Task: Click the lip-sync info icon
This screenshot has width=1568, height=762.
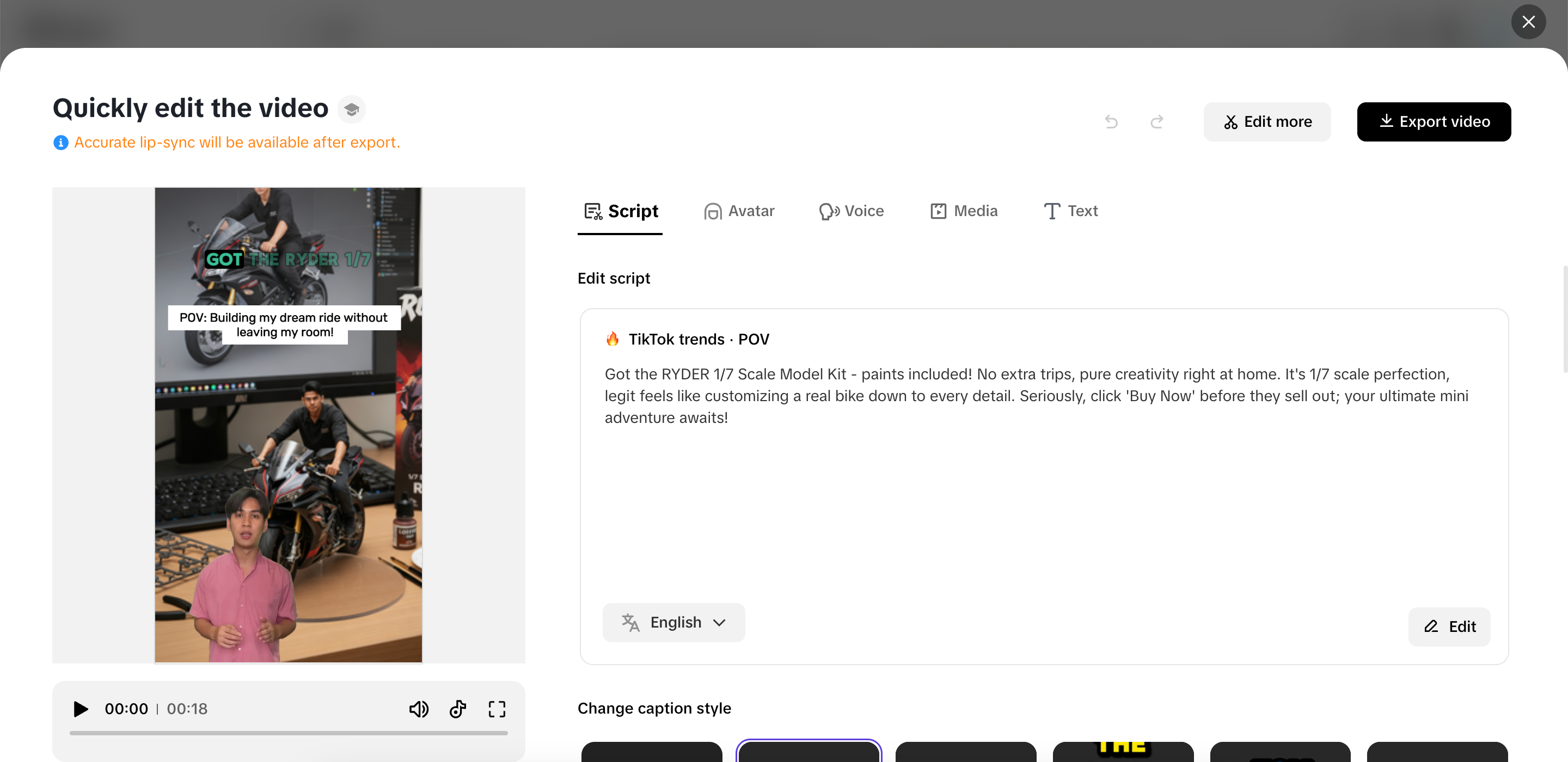Action: point(60,143)
